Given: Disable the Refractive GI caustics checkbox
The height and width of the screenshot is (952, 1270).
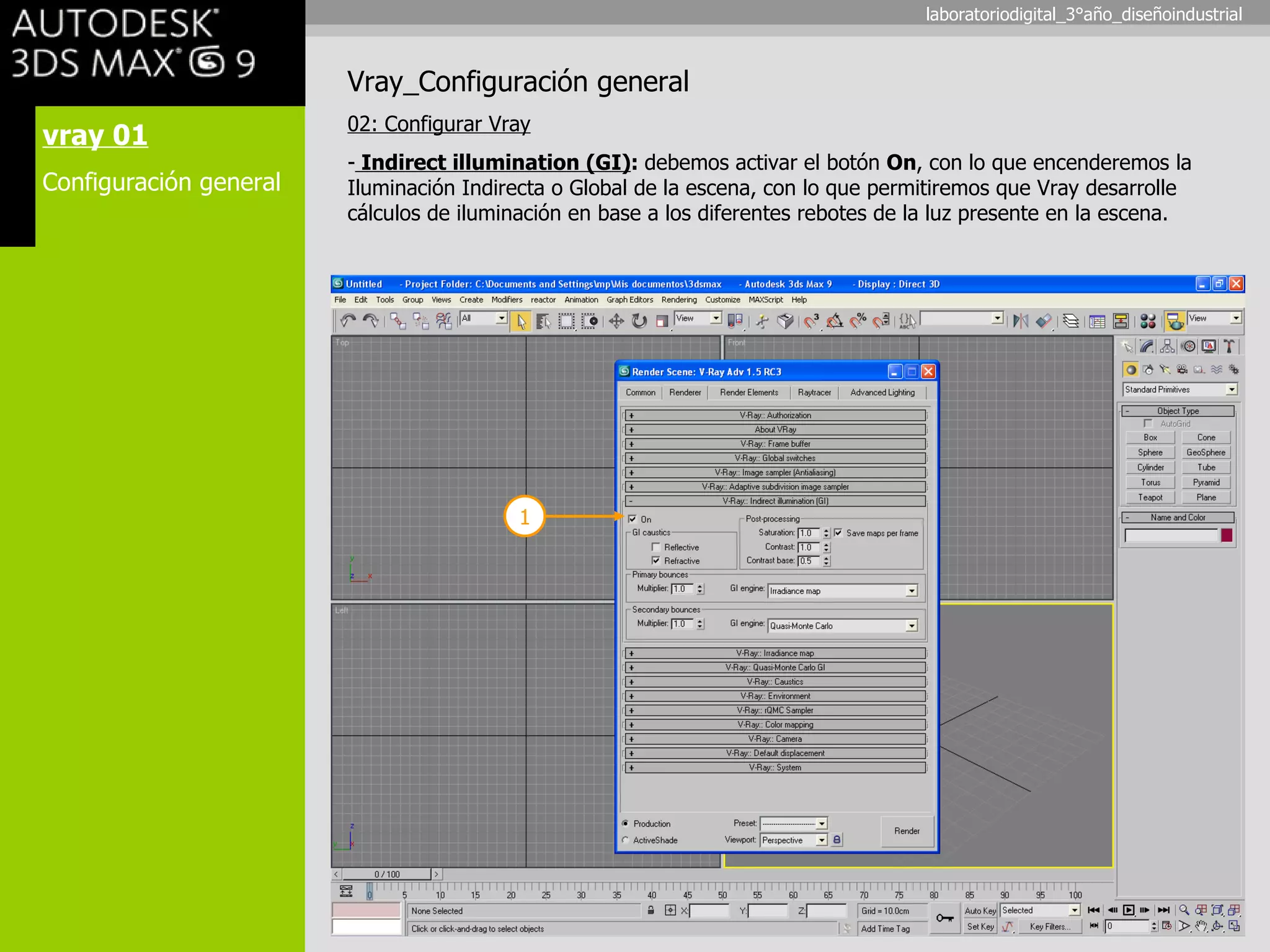Looking at the screenshot, I should coord(656,560).
